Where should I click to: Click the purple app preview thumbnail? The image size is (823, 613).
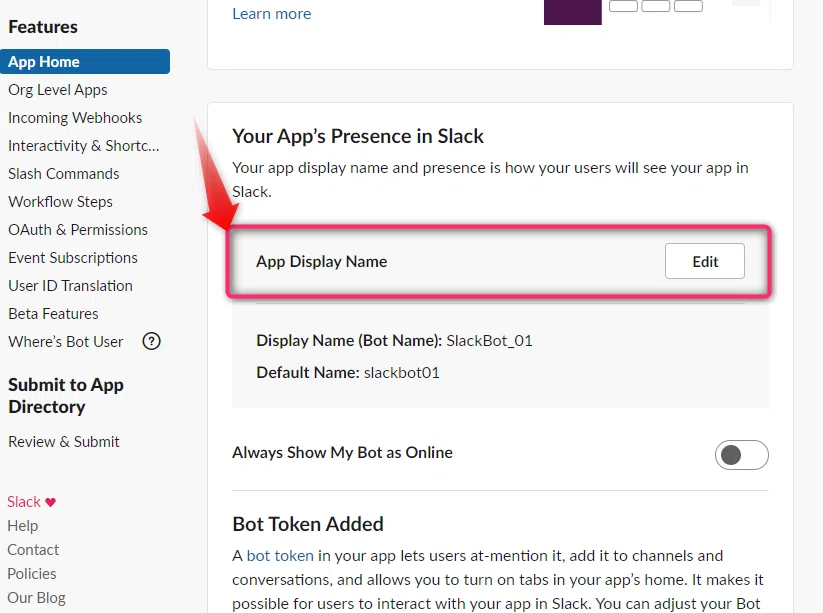tap(573, 12)
